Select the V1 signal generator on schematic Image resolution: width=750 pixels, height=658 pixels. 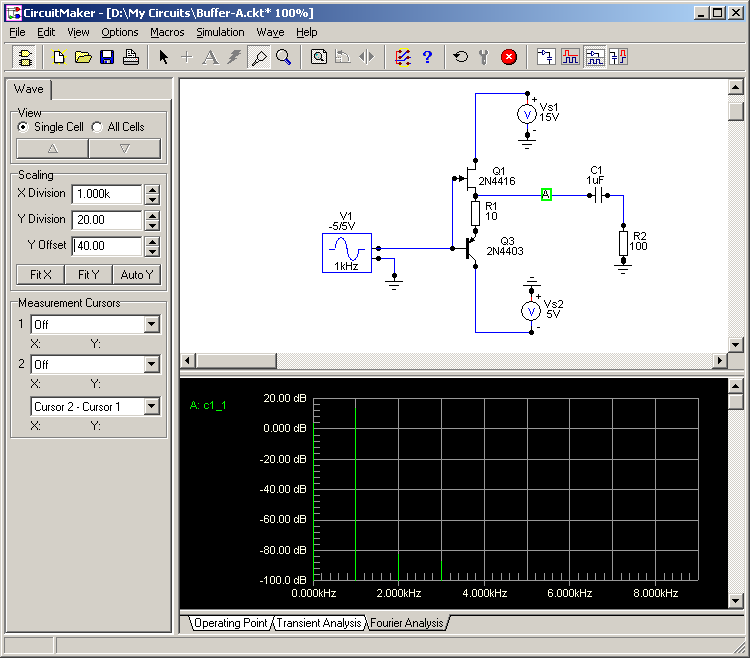click(347, 253)
